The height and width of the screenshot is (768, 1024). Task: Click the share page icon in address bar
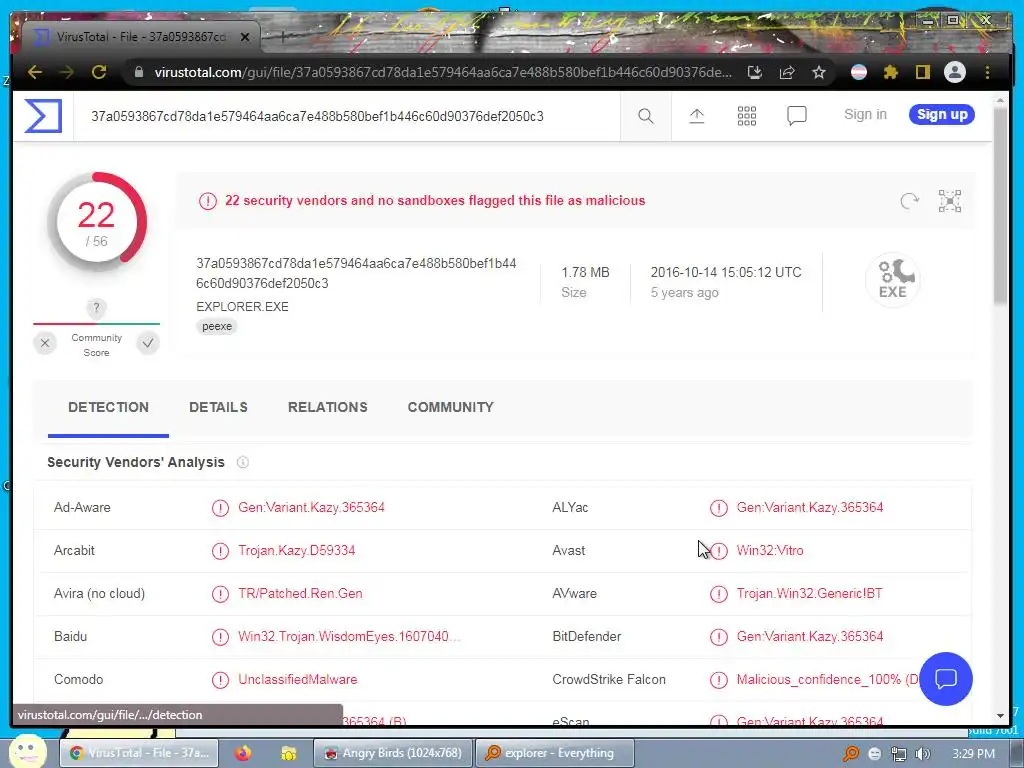coord(787,72)
